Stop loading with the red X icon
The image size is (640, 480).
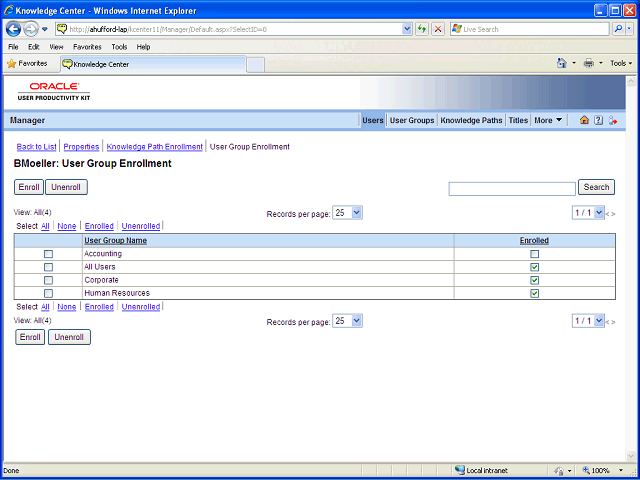click(x=438, y=29)
